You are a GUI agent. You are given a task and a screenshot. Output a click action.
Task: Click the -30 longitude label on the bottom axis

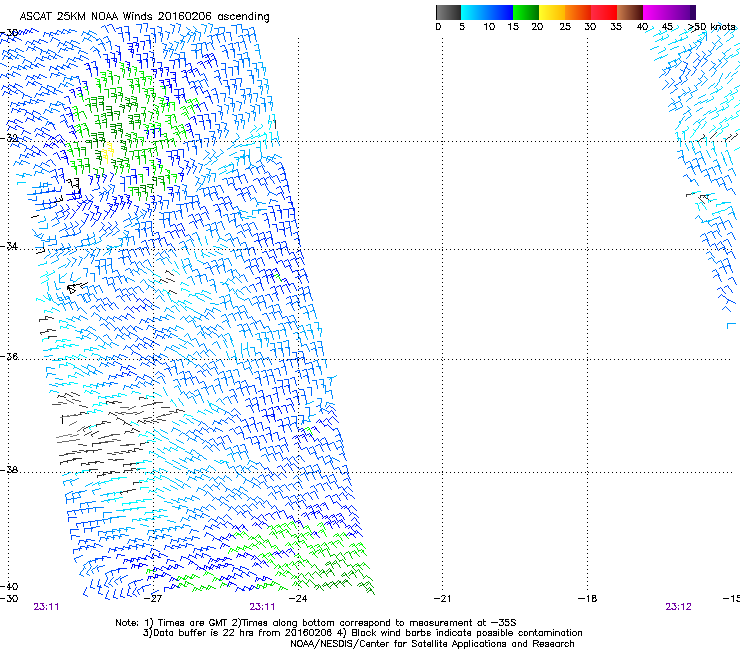(x=9, y=599)
